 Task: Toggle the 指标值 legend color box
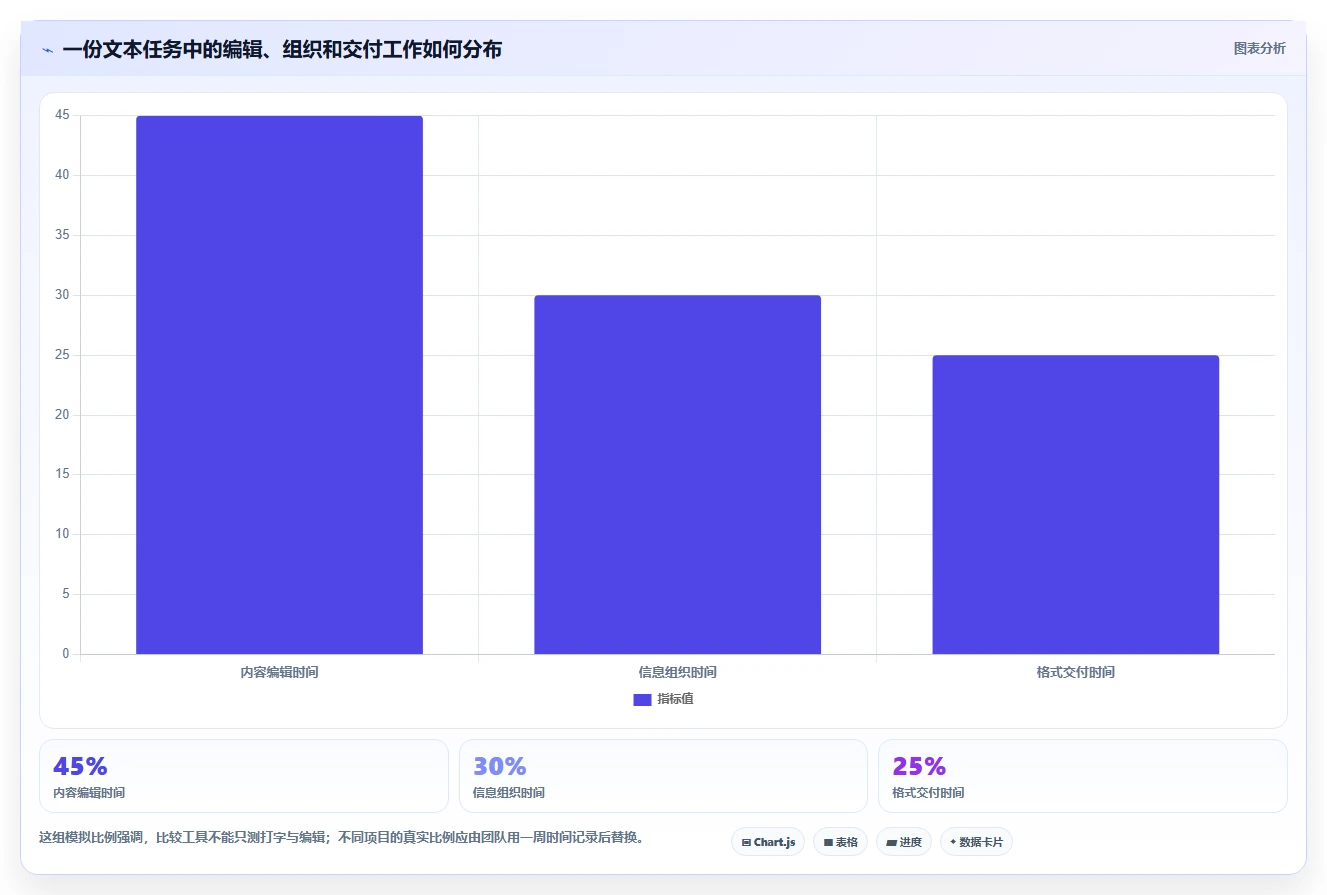tap(642, 700)
